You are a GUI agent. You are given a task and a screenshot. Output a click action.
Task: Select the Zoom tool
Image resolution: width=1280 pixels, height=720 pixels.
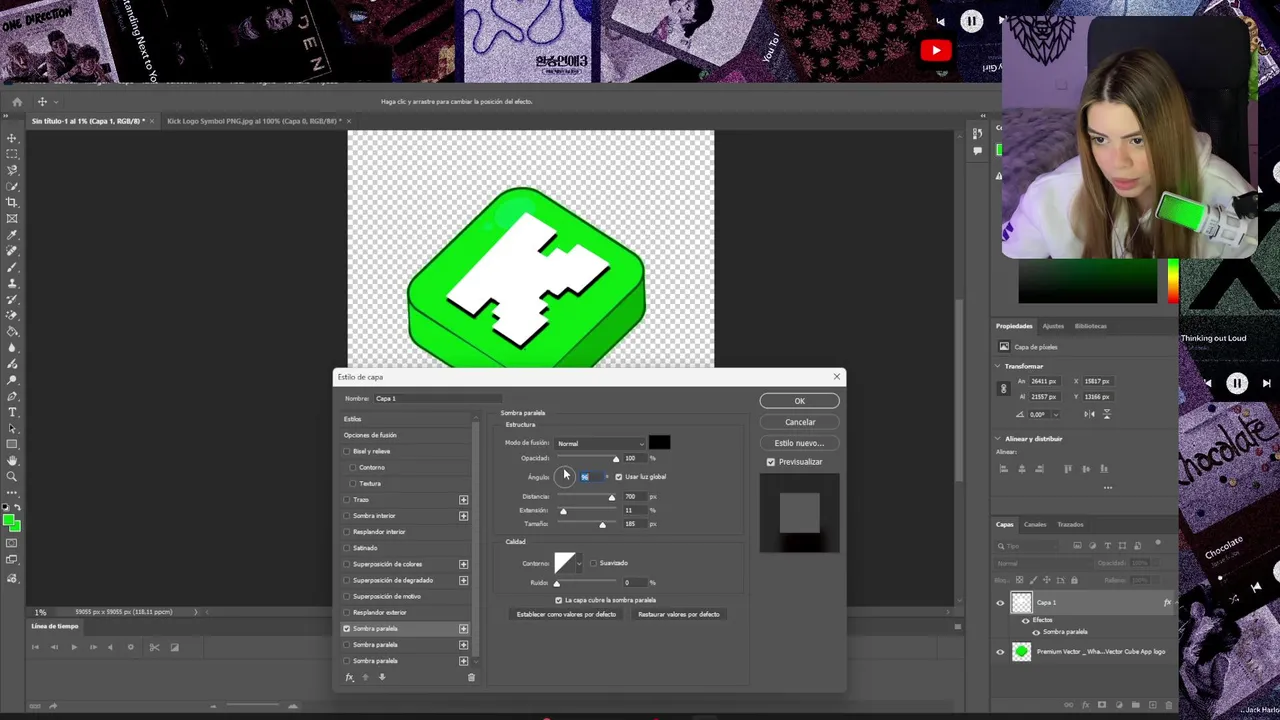[12, 476]
